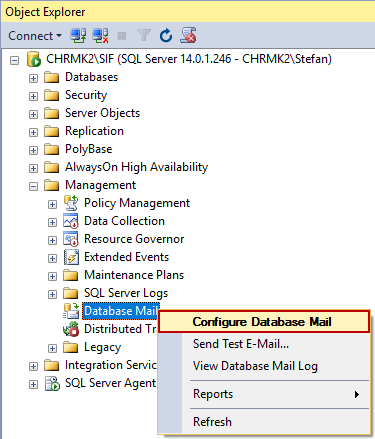Select the Resource Governor label
The width and height of the screenshot is (375, 439).
pos(134,239)
